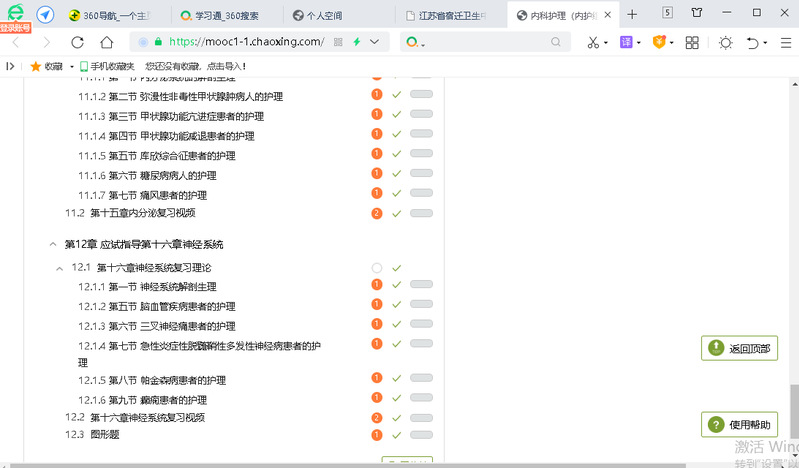Click the empty circle beside 12.1 复习理论
Screen dimensions: 799x468
377,268
